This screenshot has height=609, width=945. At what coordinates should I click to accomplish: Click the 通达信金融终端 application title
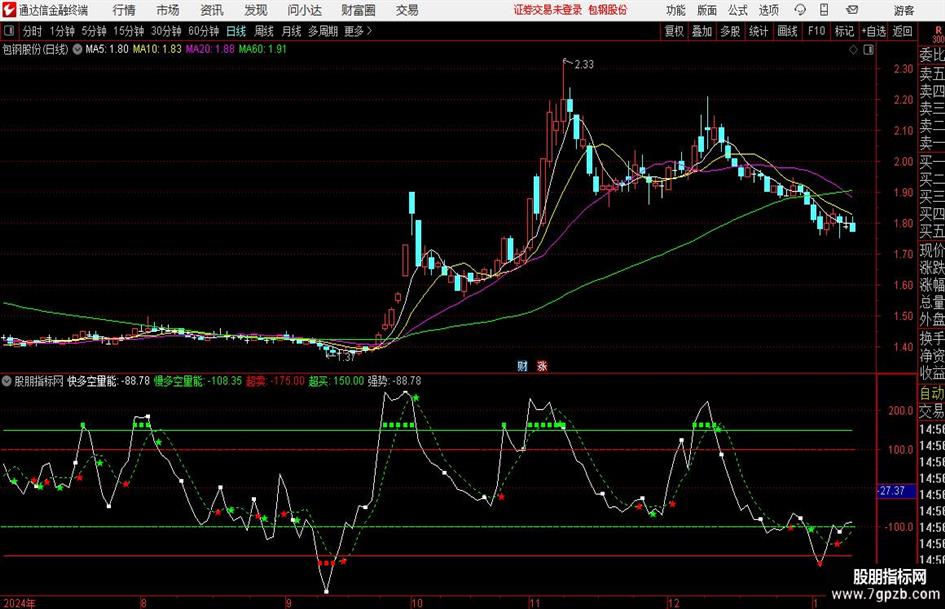click(53, 10)
